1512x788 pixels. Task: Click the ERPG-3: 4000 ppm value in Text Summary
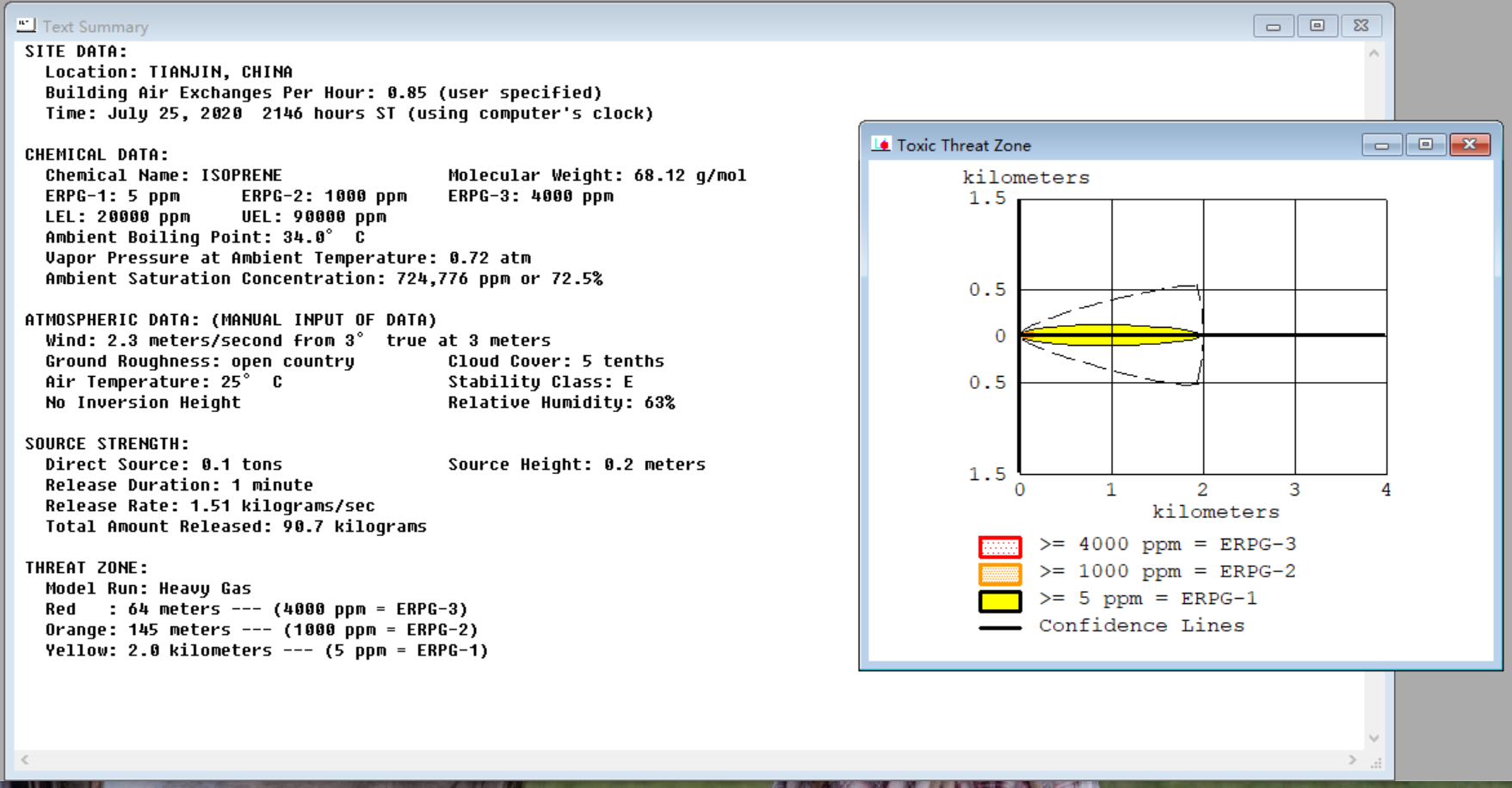(x=531, y=196)
